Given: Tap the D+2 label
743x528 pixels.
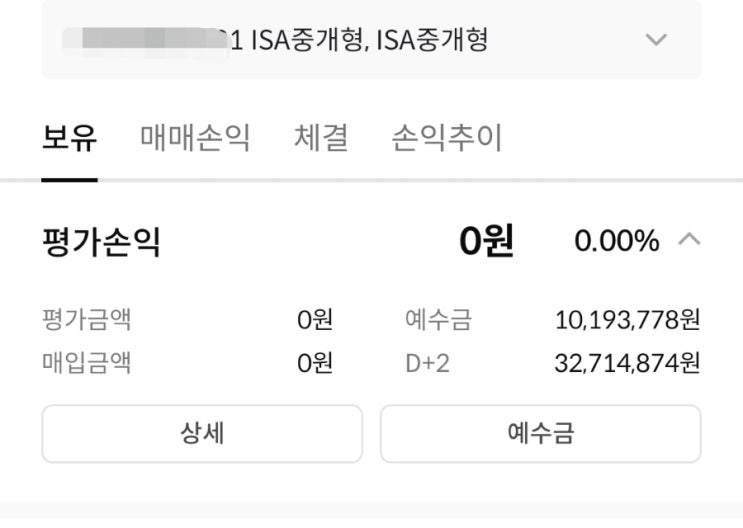Looking at the screenshot, I should (427, 362).
